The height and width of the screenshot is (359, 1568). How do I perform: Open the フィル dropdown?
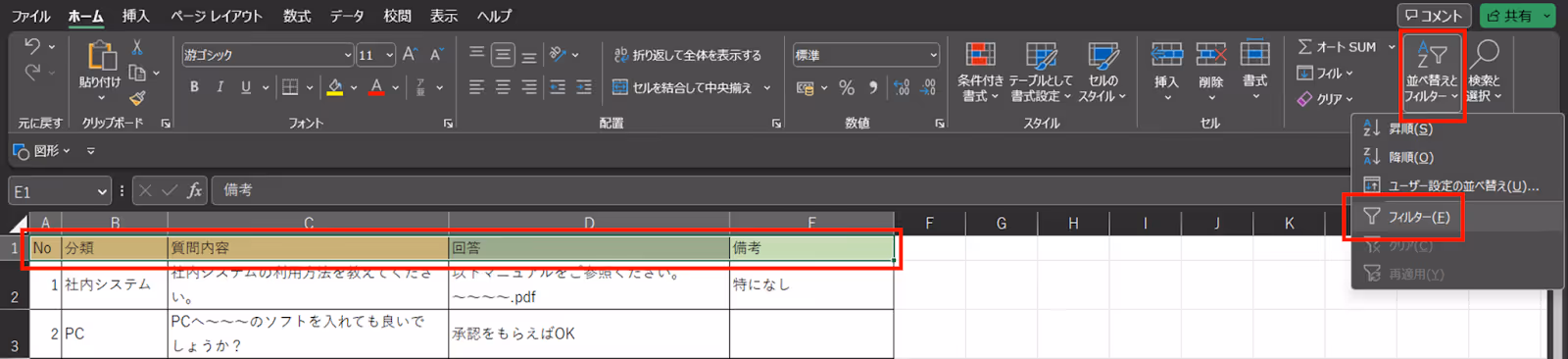coord(1324,73)
